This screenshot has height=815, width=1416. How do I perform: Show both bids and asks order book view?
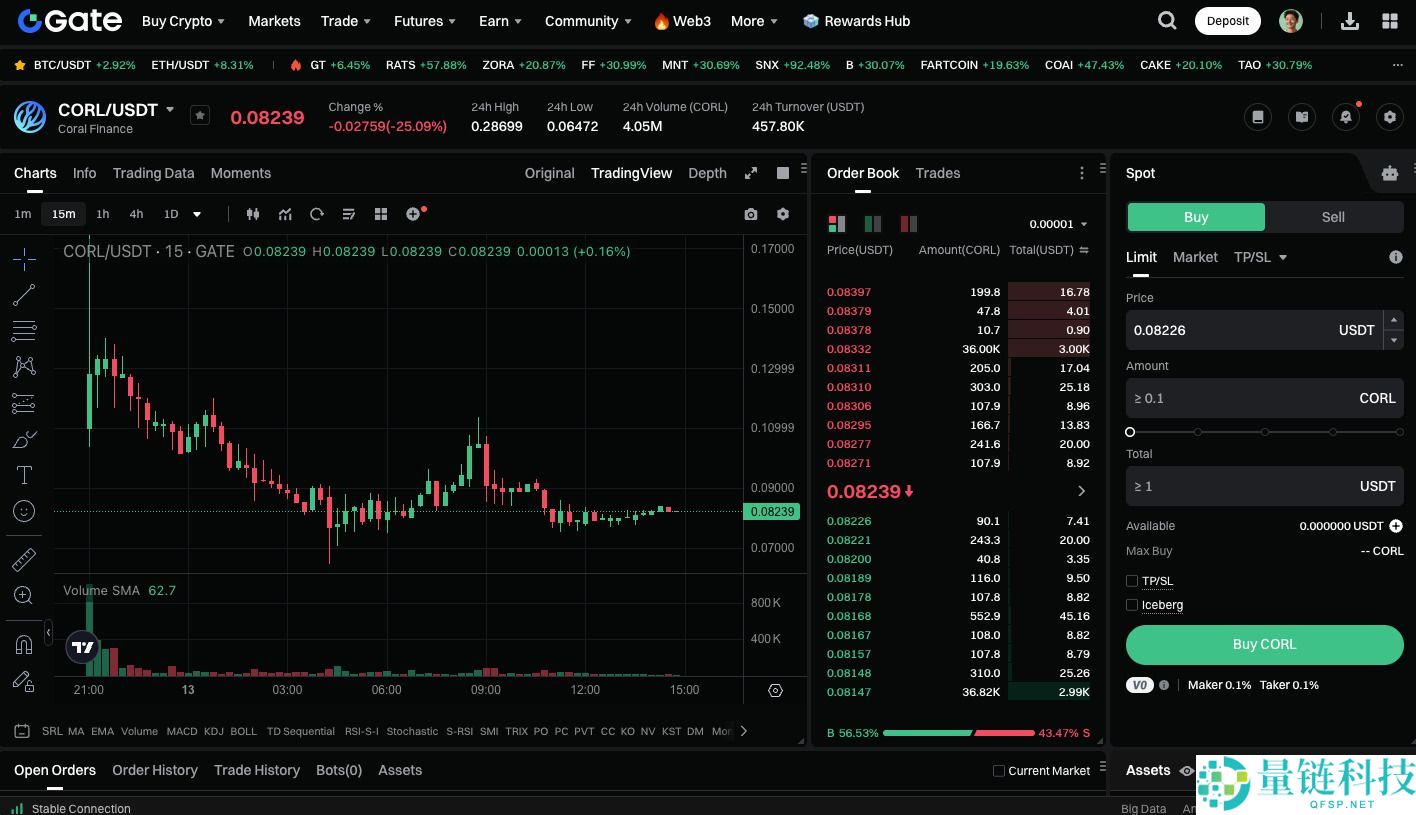(x=837, y=224)
